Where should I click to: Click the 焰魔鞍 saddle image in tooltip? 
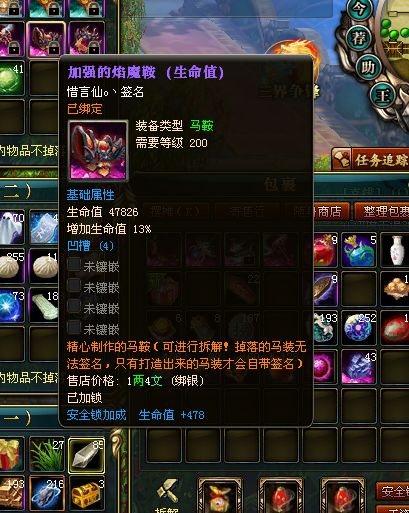pos(98,150)
